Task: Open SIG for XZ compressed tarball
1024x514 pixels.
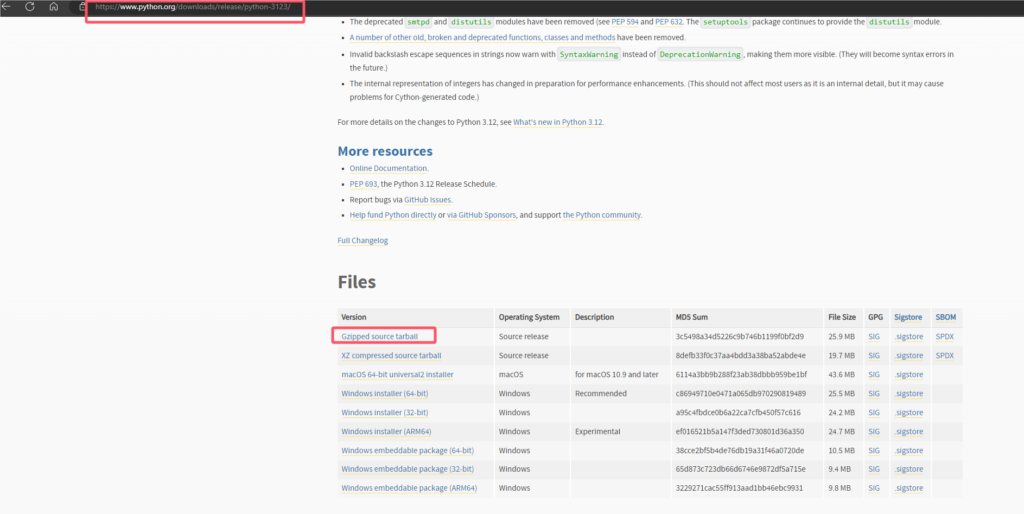Action: (874, 355)
